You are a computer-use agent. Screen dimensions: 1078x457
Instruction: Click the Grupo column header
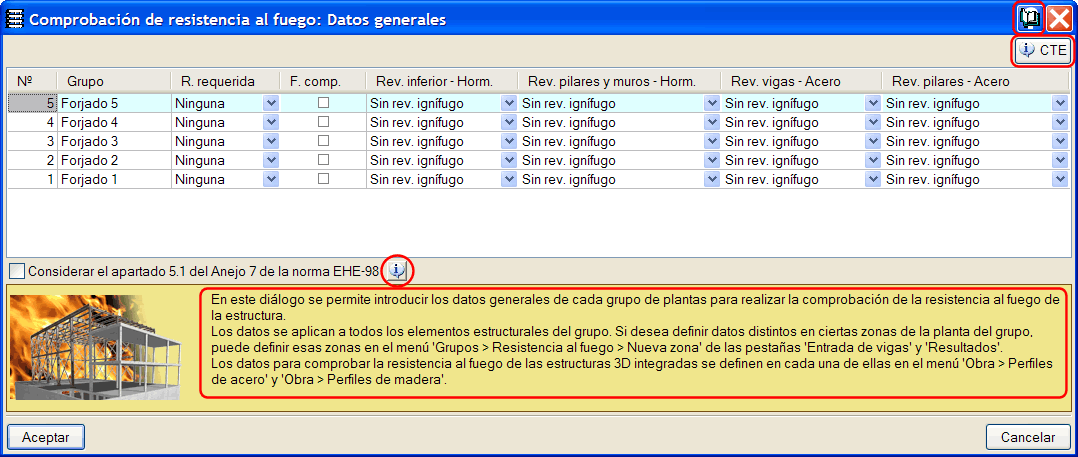click(x=85, y=82)
